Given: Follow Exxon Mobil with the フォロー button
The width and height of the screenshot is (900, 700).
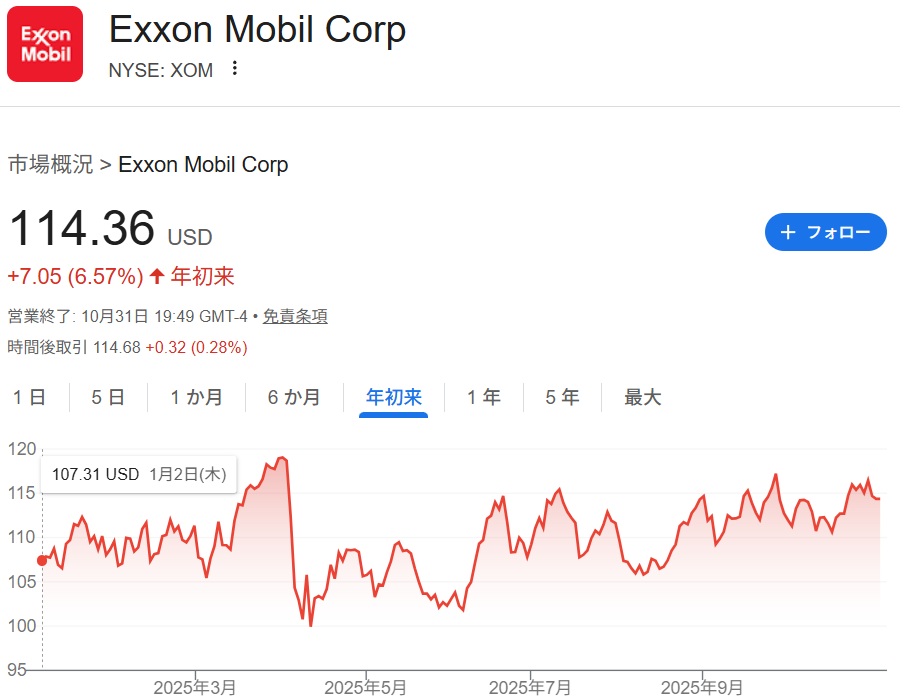Looking at the screenshot, I should tap(825, 232).
